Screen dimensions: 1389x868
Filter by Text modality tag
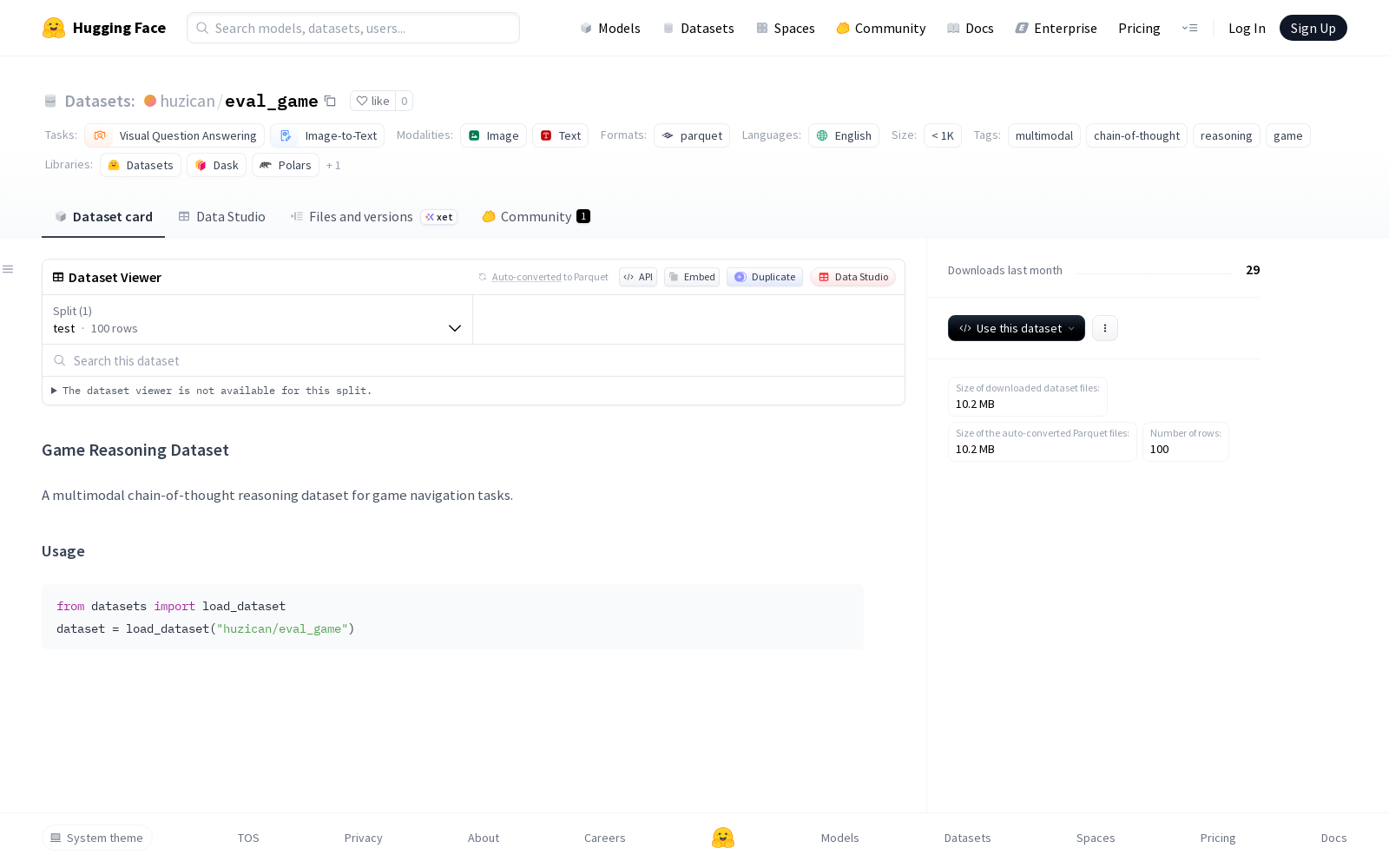560,135
